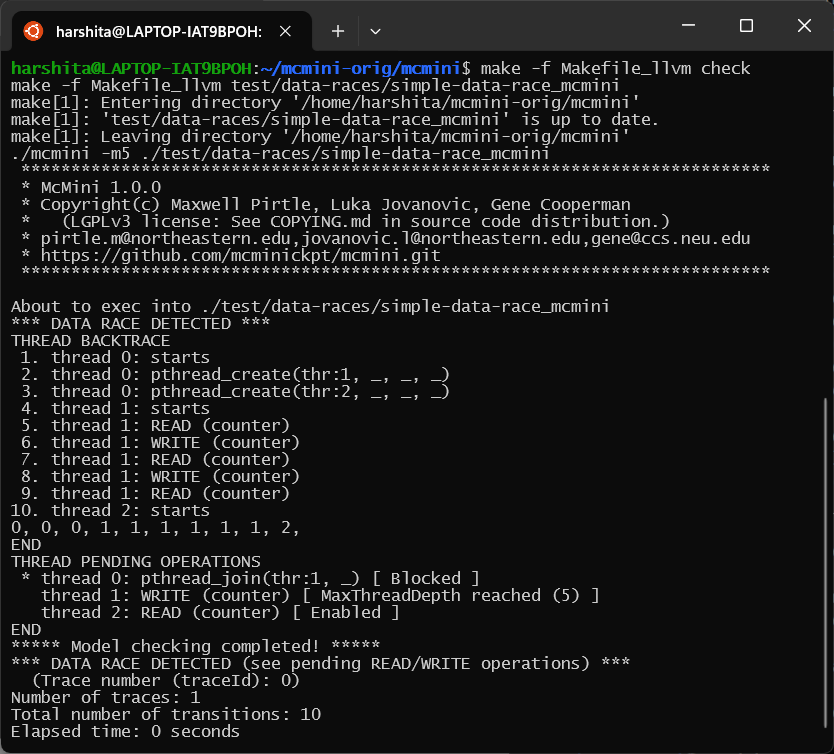Open the github.com/mcminickpt/mcmini.git URL
This screenshot has width=834, height=754.
click(240, 256)
